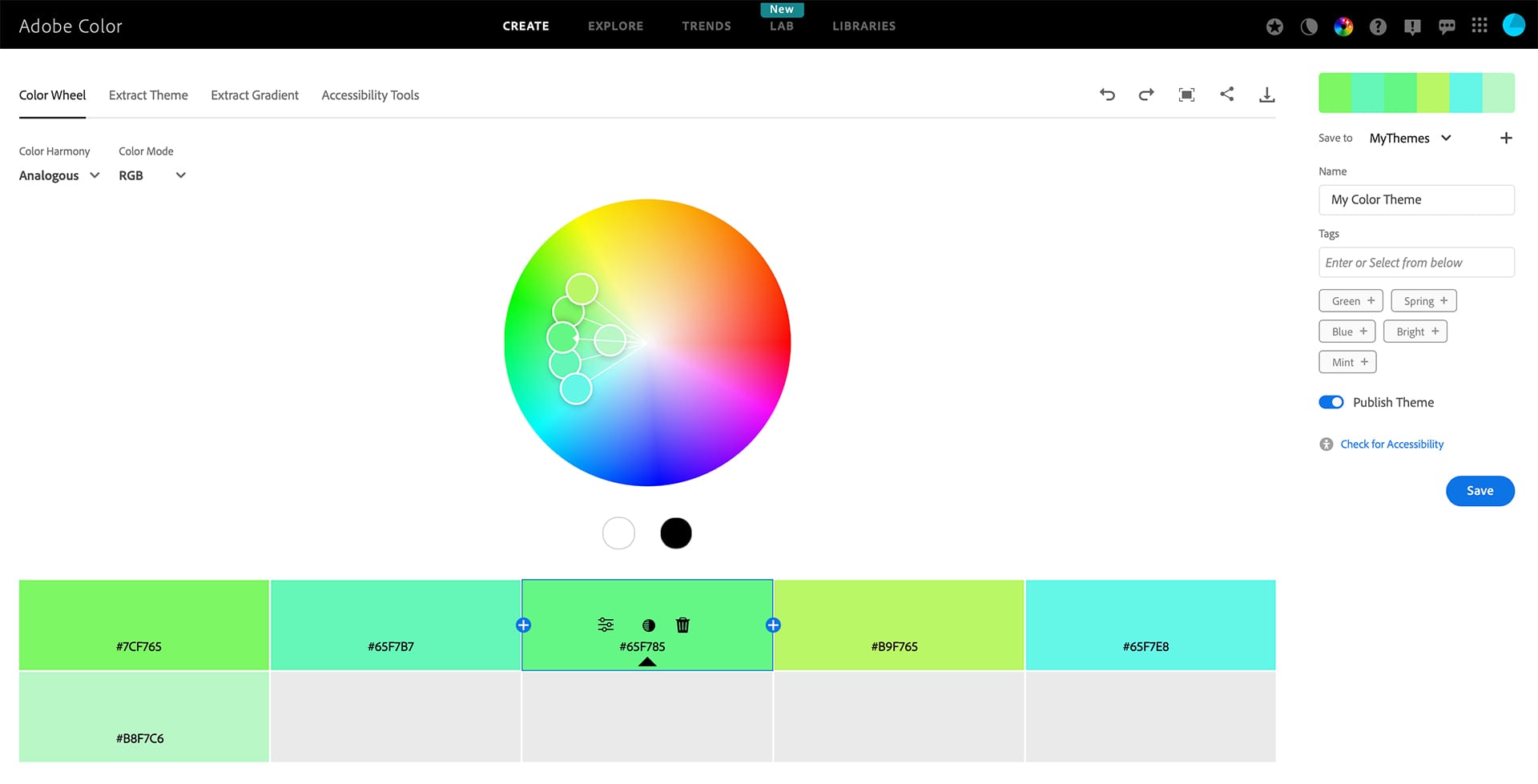Select the white background circle
The height and width of the screenshot is (784, 1538).
pyautogui.click(x=618, y=533)
